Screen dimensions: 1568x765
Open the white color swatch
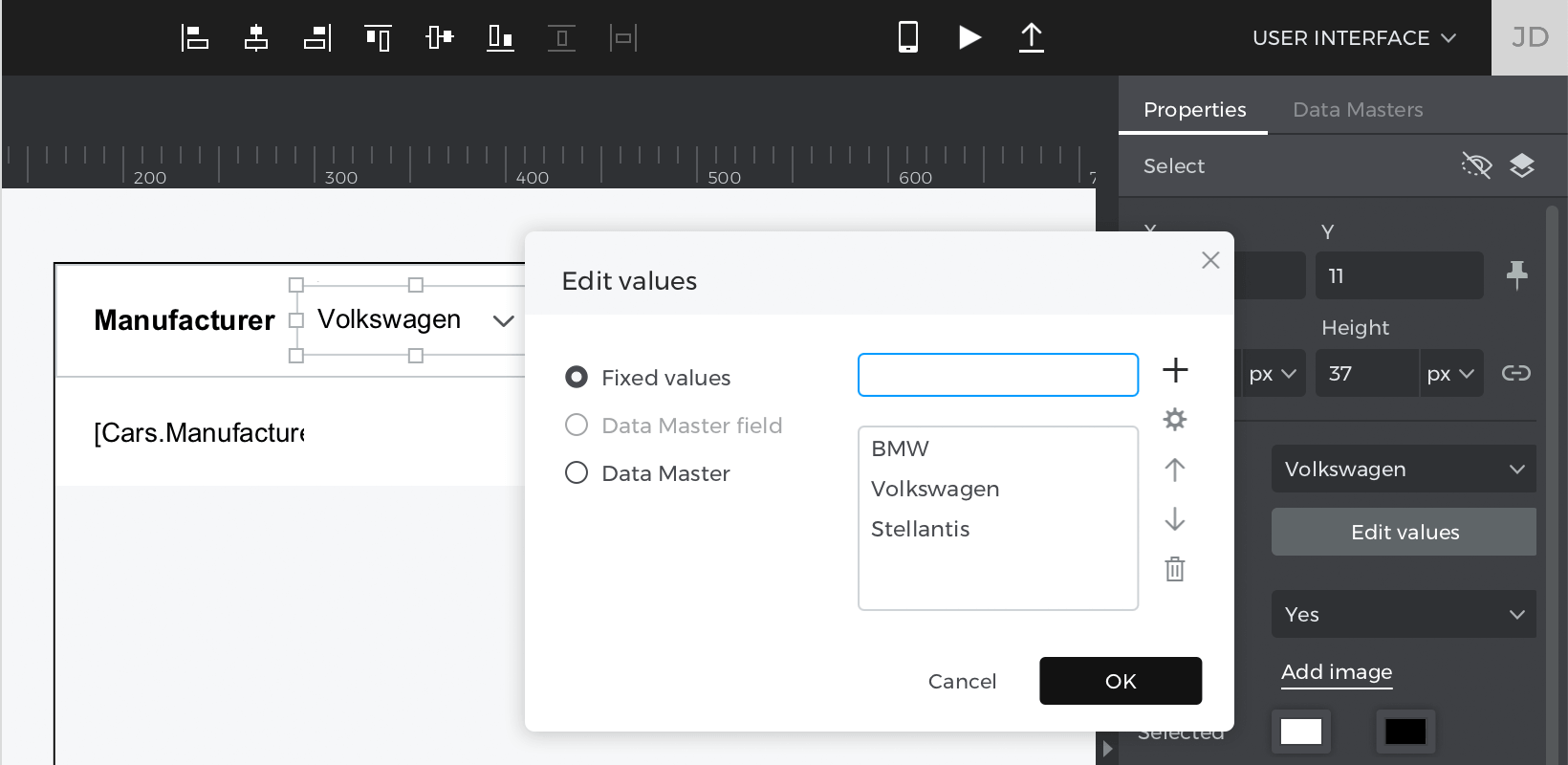coord(1300,732)
